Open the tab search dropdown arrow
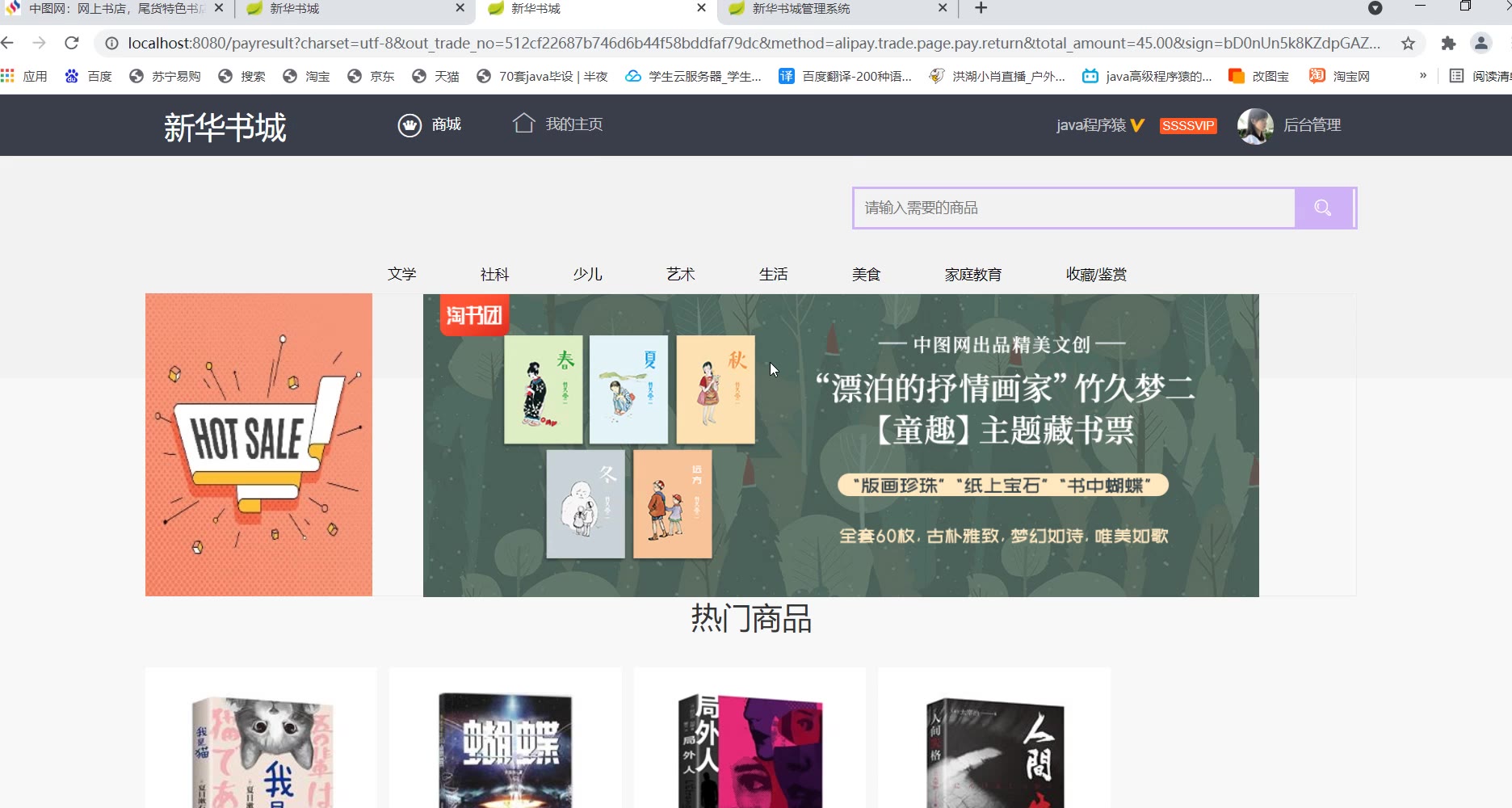Viewport: 1512px width, 808px height. (1375, 8)
